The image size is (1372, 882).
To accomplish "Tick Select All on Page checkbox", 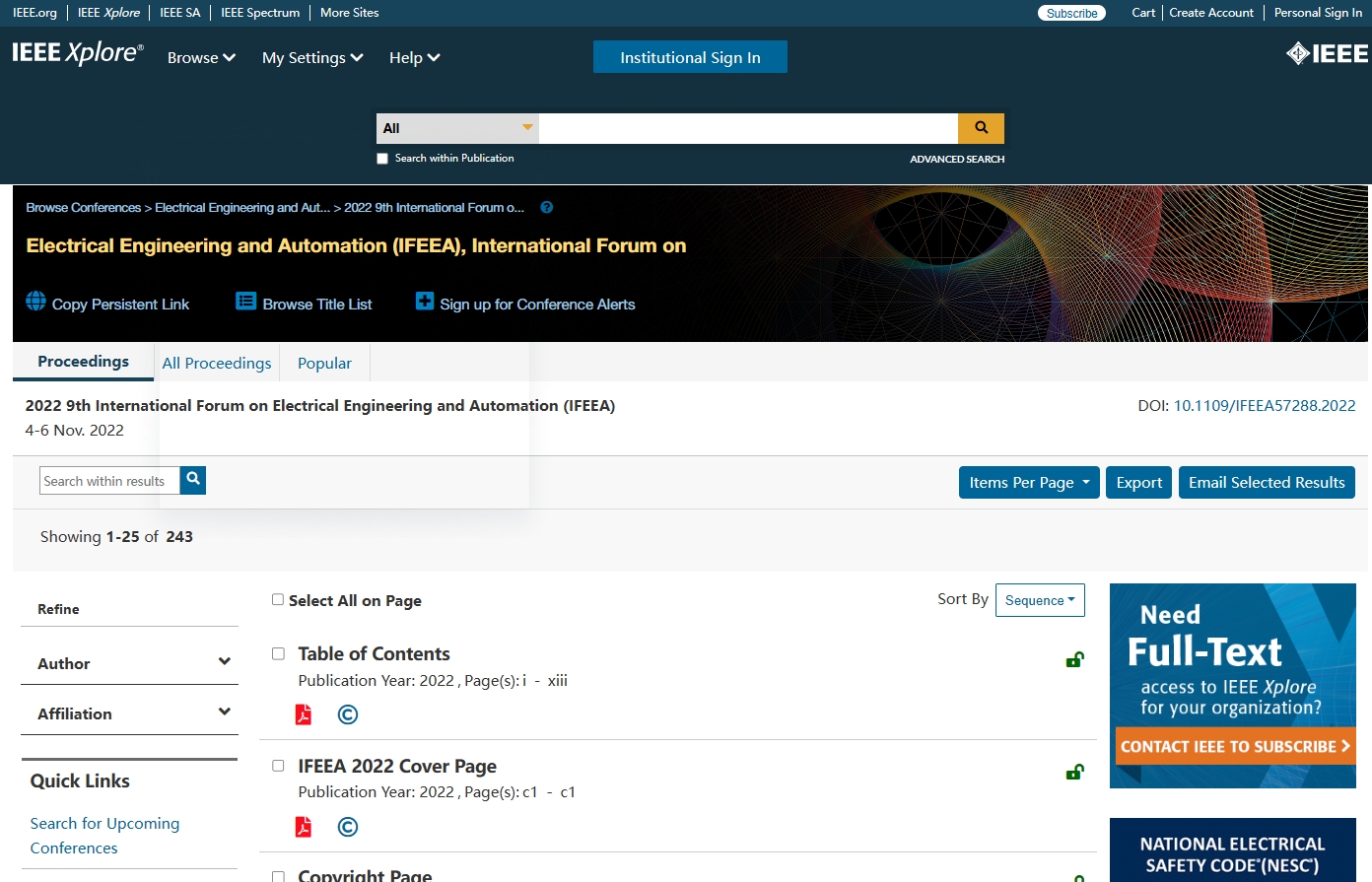I will tap(278, 599).
